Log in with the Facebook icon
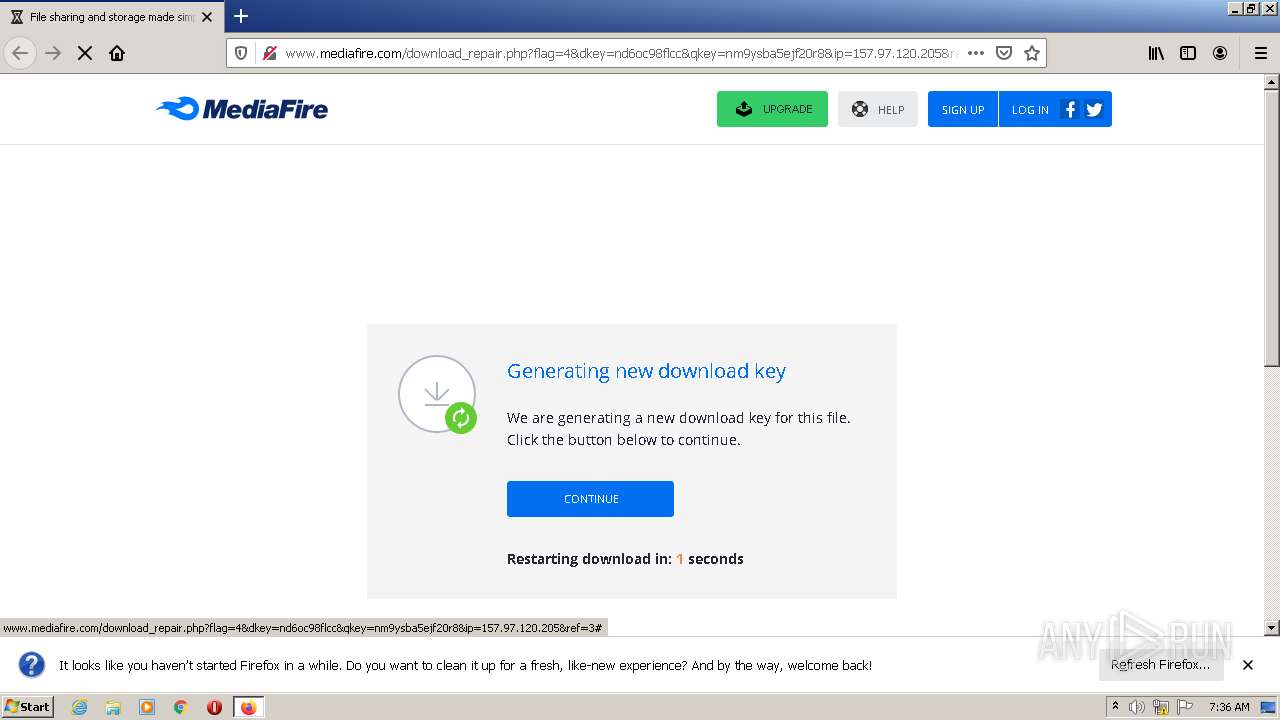 pyautogui.click(x=1070, y=109)
